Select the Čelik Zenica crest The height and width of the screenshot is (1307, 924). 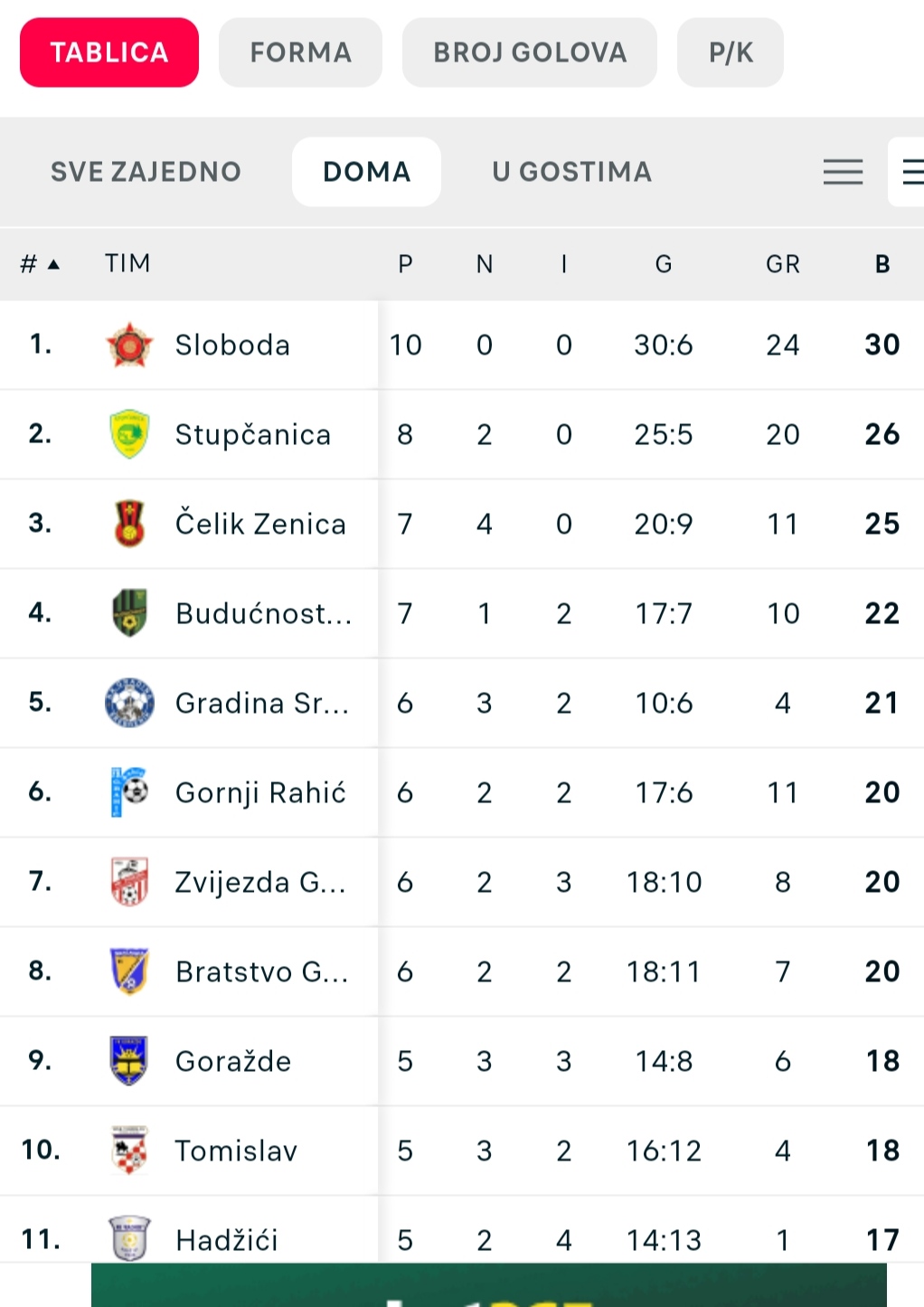tap(129, 524)
